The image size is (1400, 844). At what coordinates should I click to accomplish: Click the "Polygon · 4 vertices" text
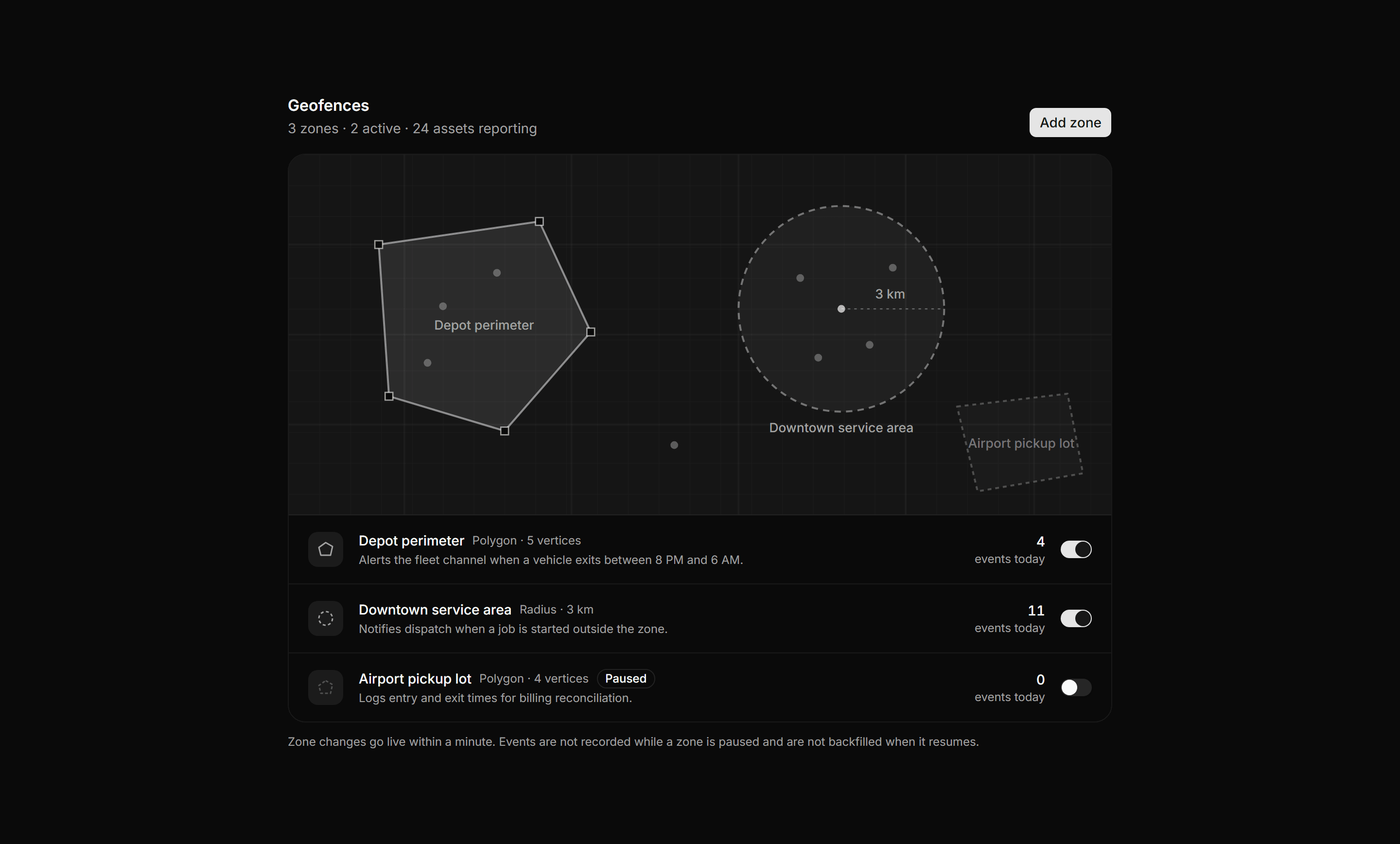[534, 679]
